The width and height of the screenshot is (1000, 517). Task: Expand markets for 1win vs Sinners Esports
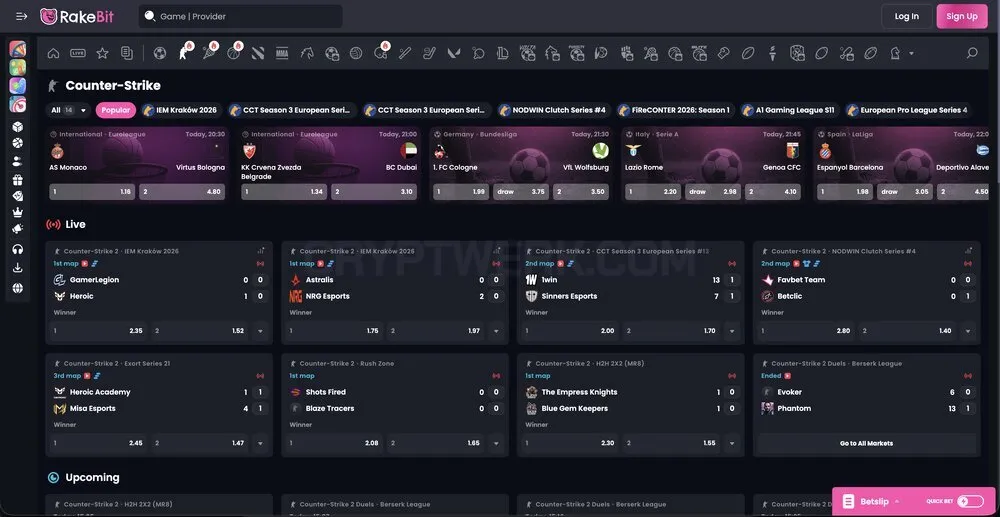point(732,331)
